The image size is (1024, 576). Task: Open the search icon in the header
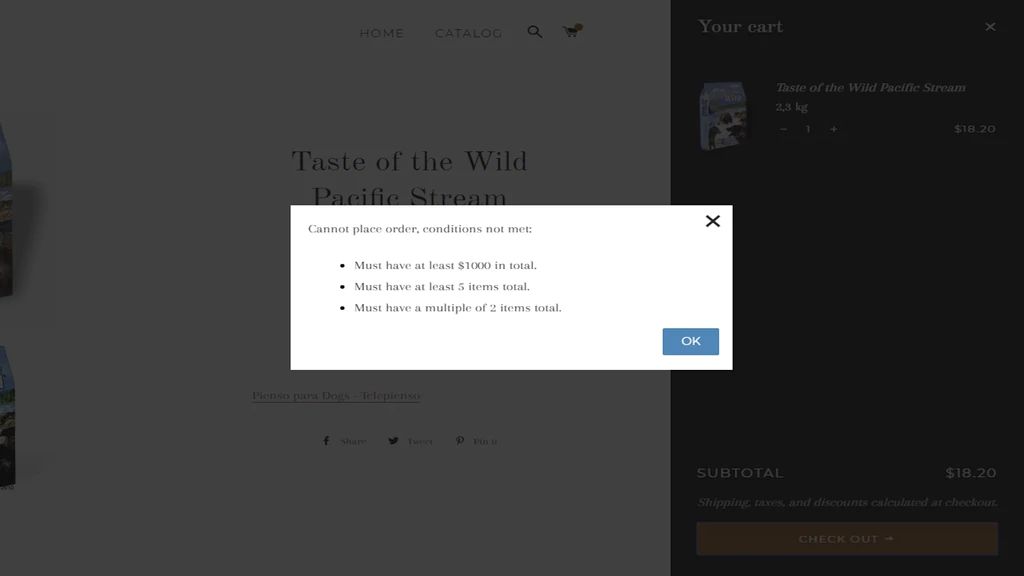[534, 31]
